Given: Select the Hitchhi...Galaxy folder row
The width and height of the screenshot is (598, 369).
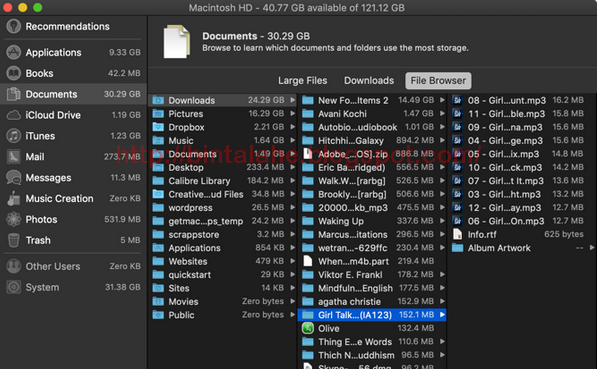Looking at the screenshot, I should coord(372,140).
